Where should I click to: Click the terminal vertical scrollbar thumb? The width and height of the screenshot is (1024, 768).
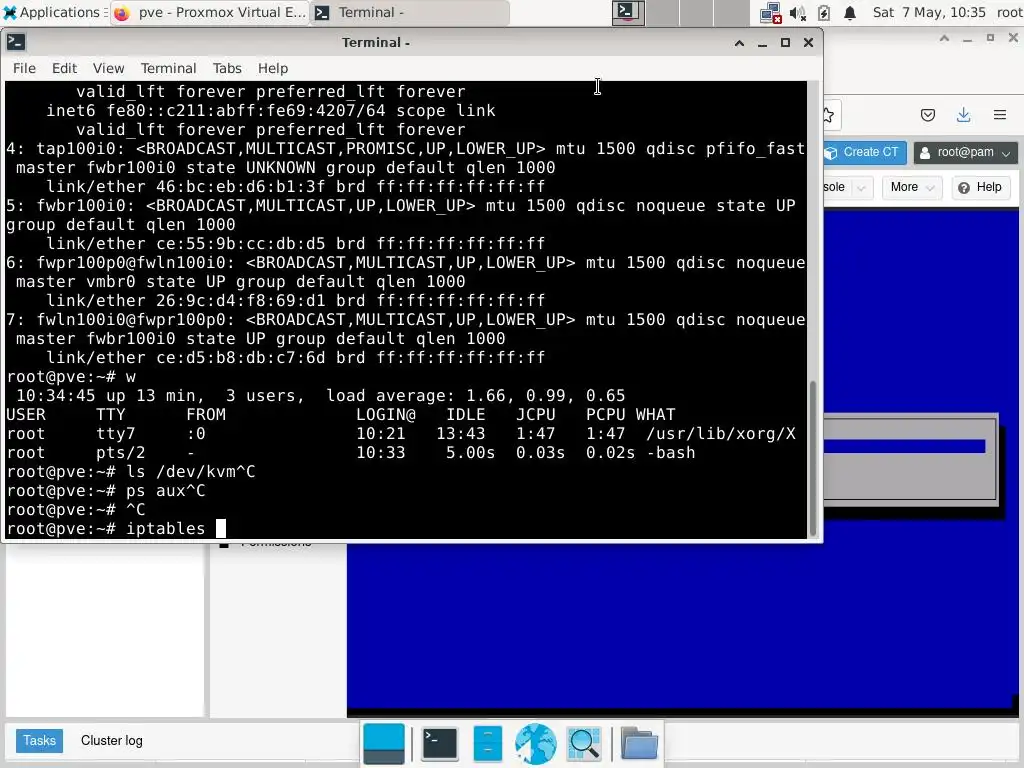[x=813, y=458]
